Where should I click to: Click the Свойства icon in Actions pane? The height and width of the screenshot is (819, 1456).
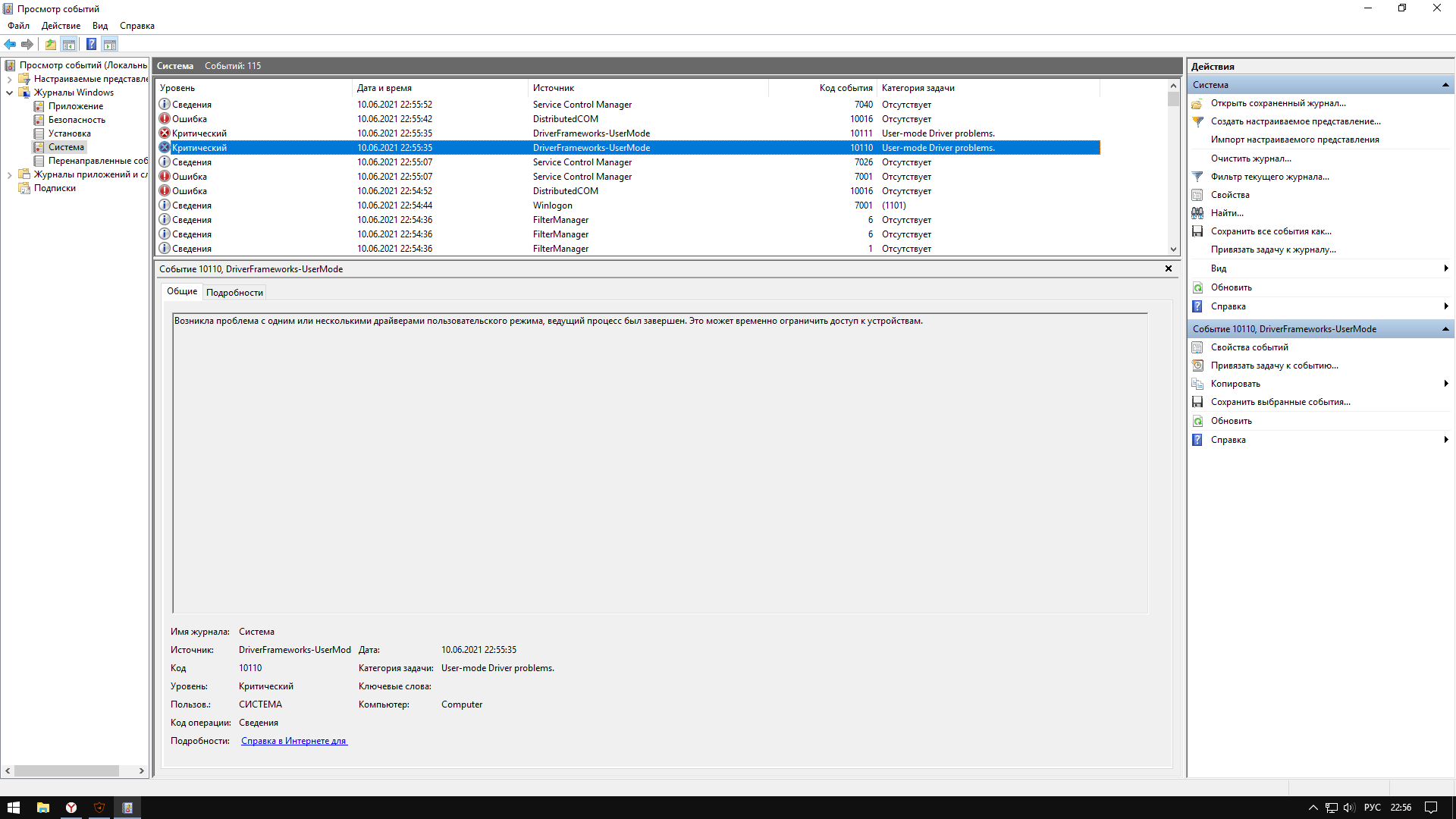[1197, 195]
